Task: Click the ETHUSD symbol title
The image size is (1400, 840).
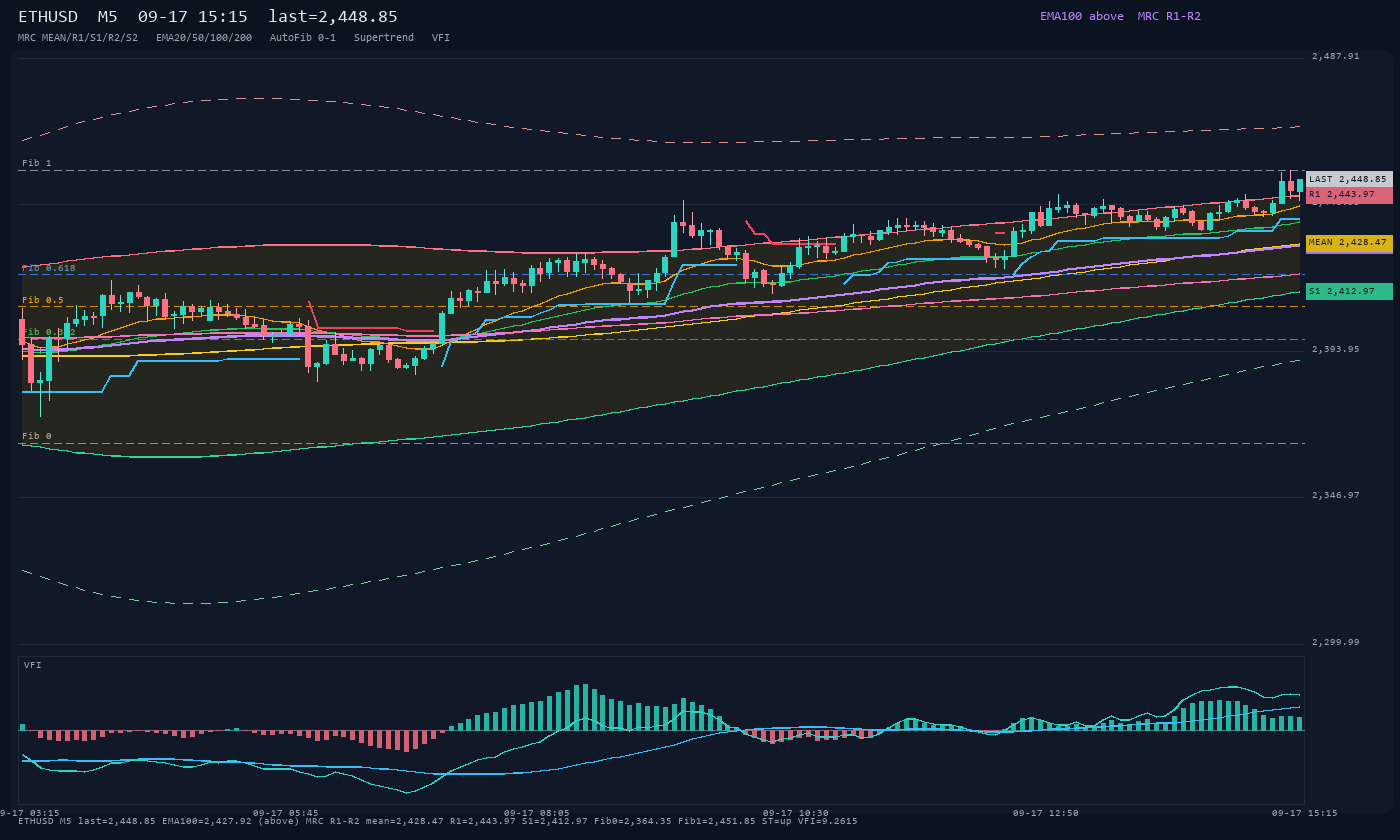Action: (48, 17)
